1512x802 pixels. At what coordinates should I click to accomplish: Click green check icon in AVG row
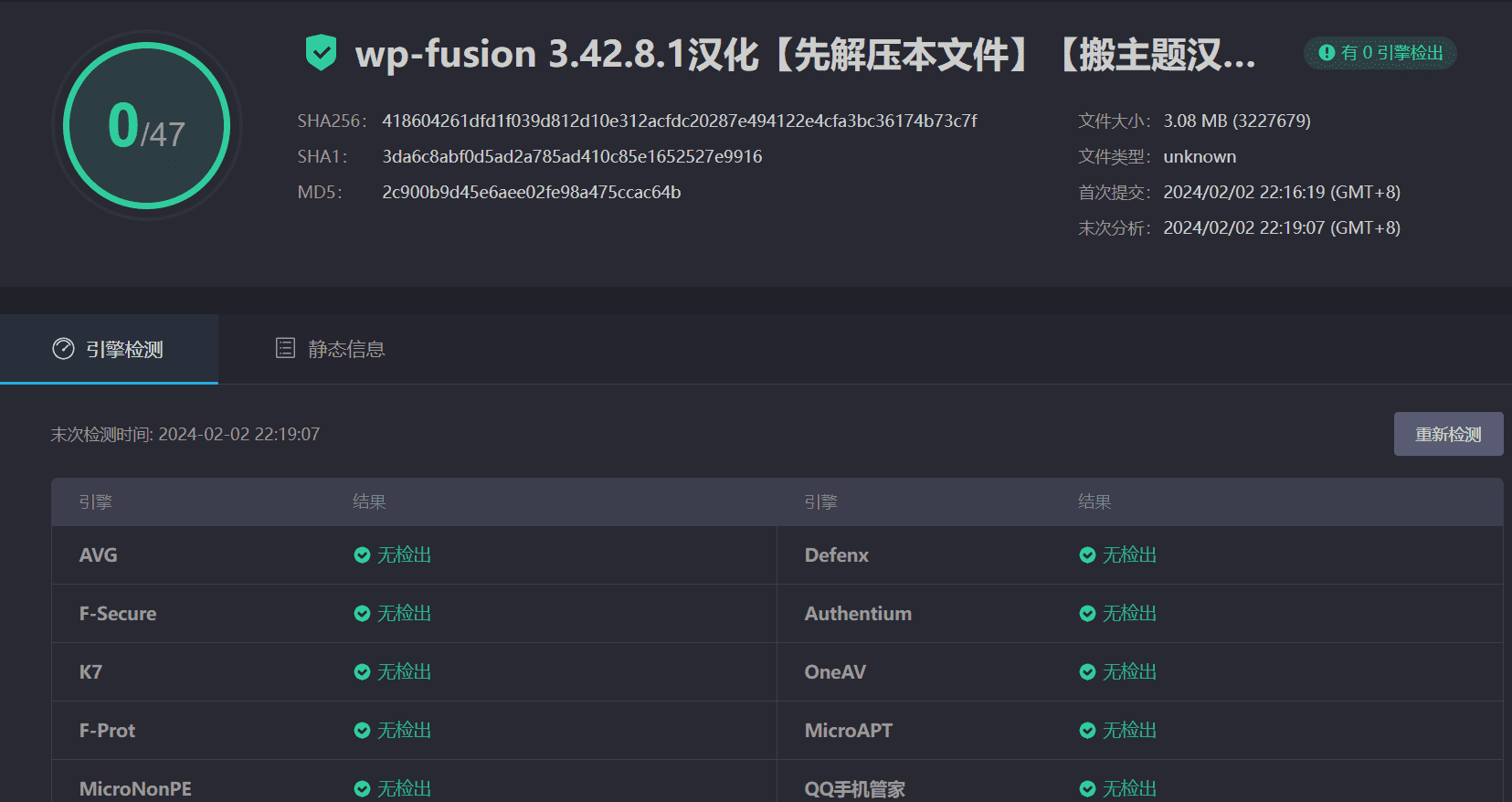click(x=362, y=555)
